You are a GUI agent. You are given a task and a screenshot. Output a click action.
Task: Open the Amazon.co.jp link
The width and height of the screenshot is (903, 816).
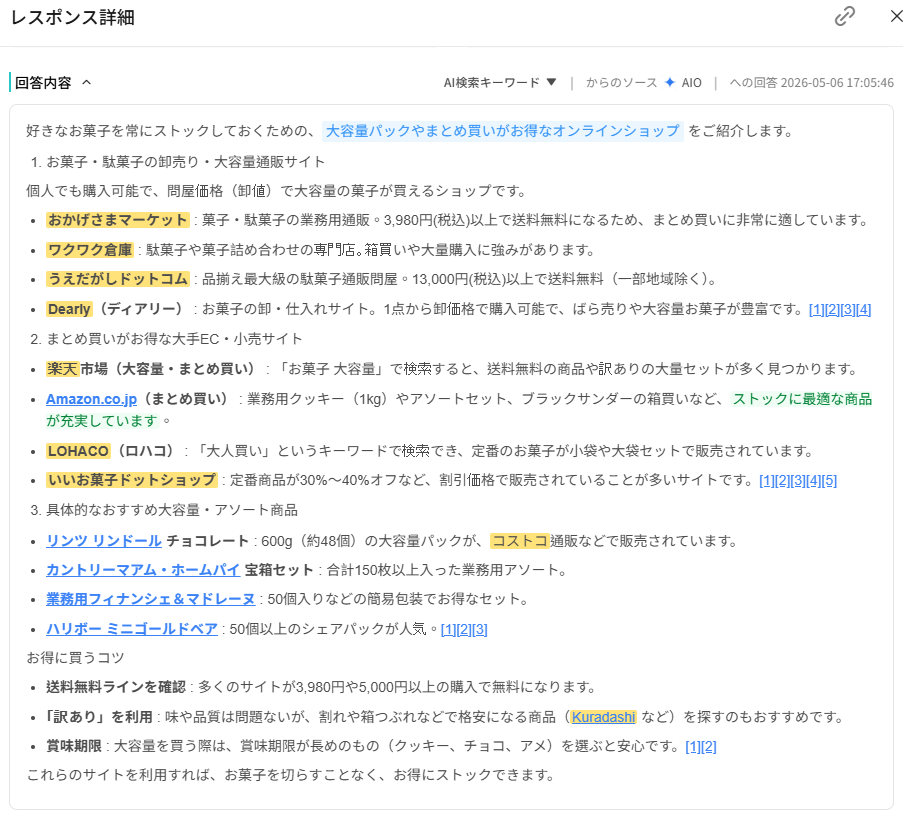(x=92, y=399)
